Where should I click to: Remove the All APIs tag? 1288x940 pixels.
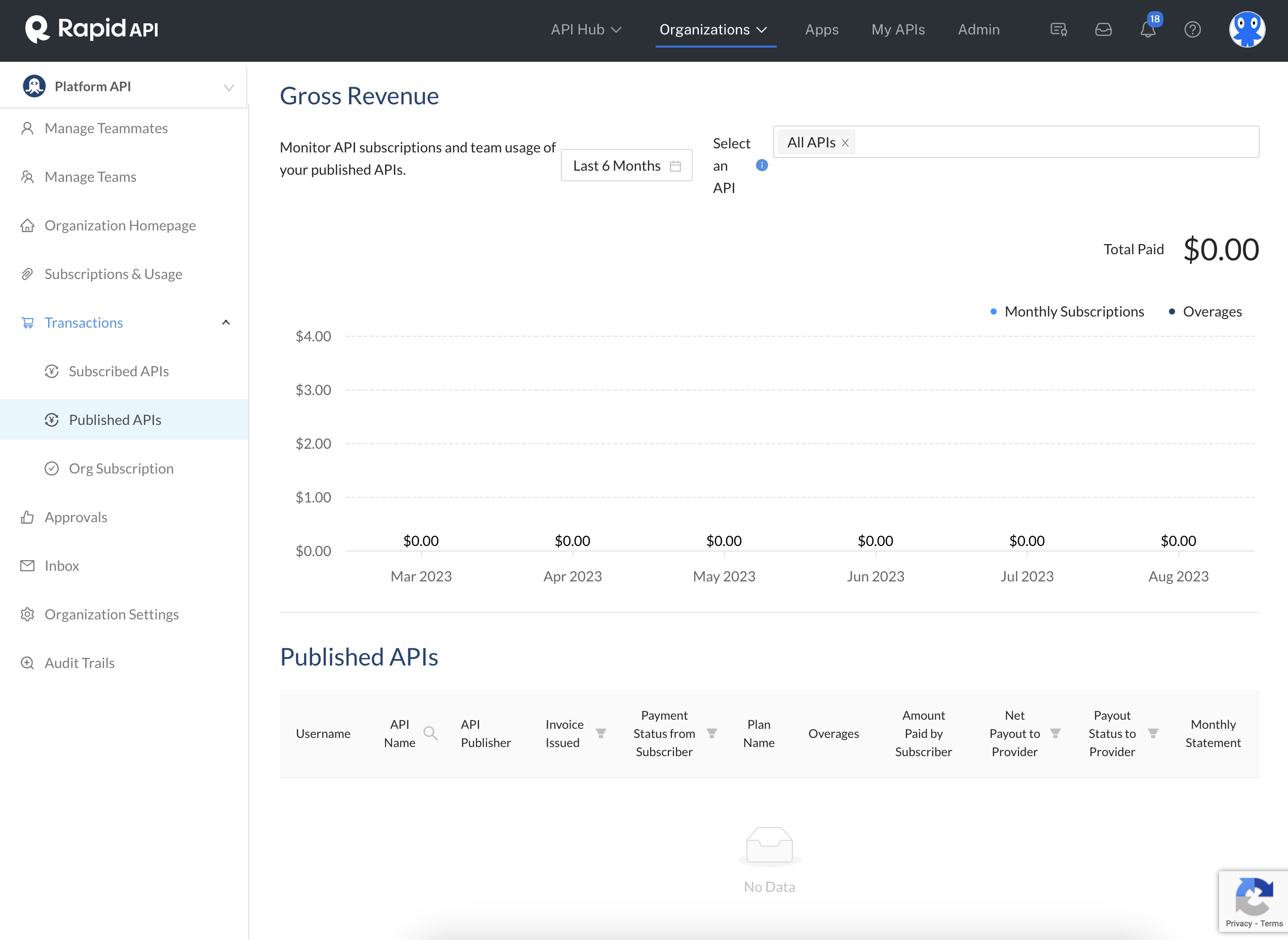point(845,143)
